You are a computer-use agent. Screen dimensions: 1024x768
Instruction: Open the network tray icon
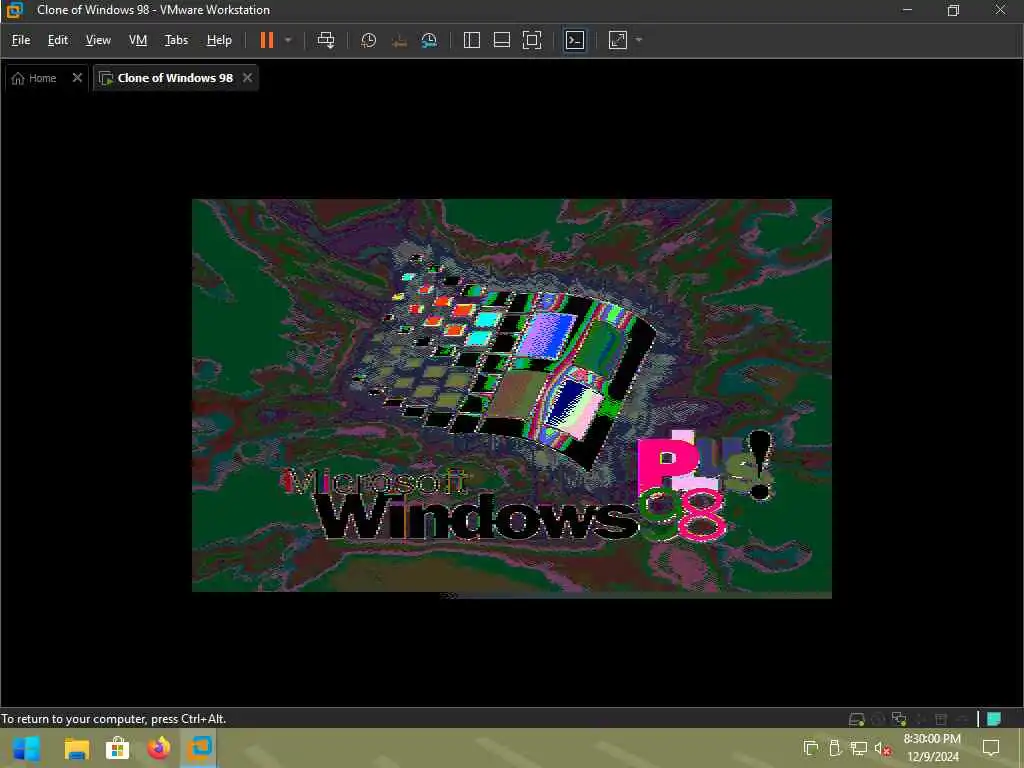tap(859, 748)
